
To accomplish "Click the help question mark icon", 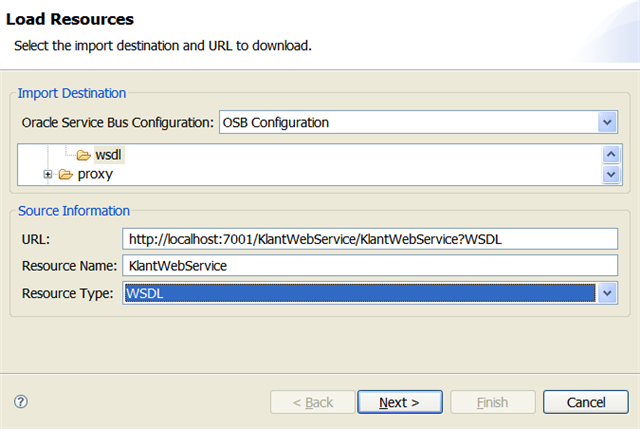I will point(21,401).
